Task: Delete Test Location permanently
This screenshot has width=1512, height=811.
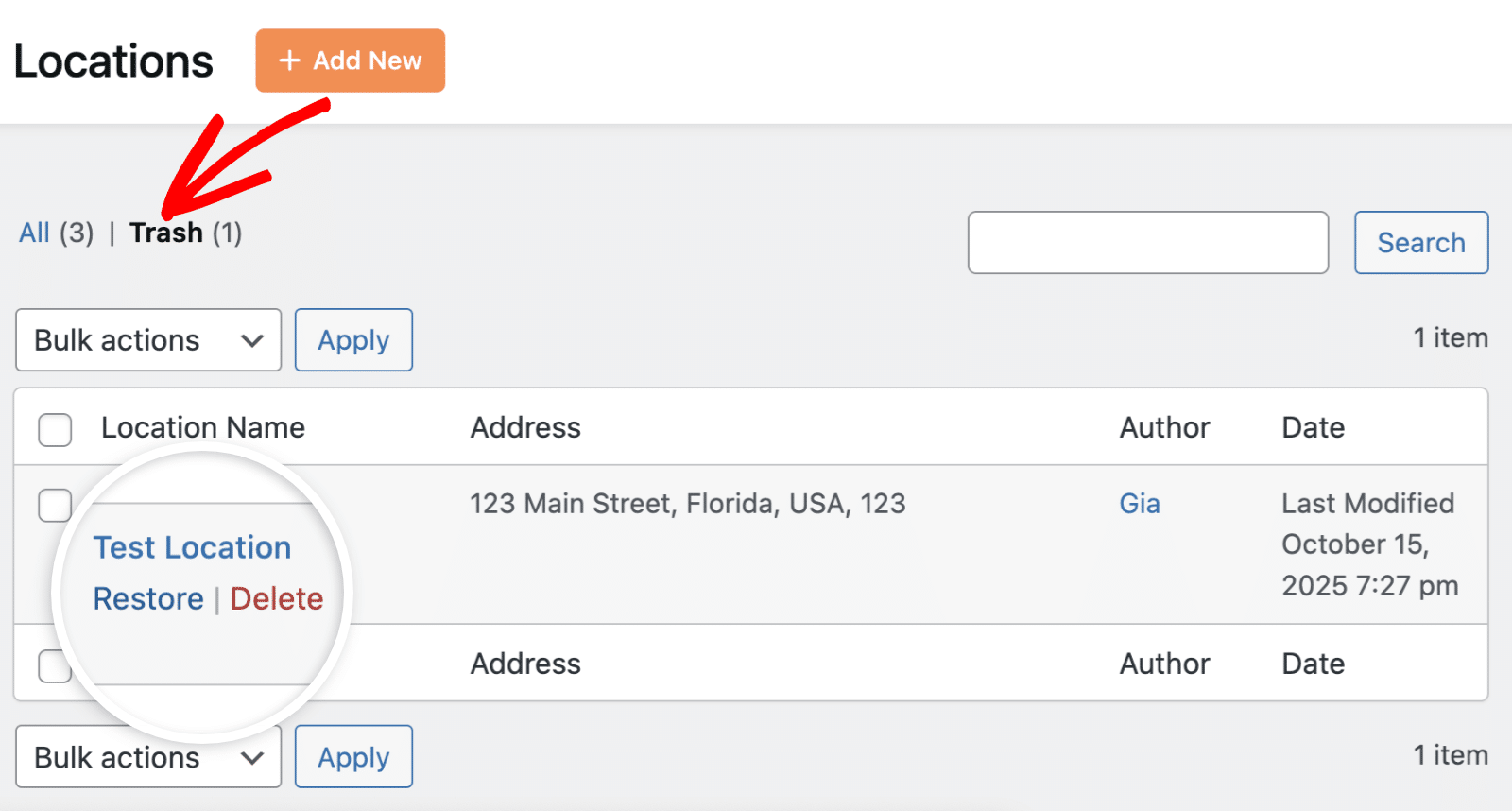Action: click(276, 598)
